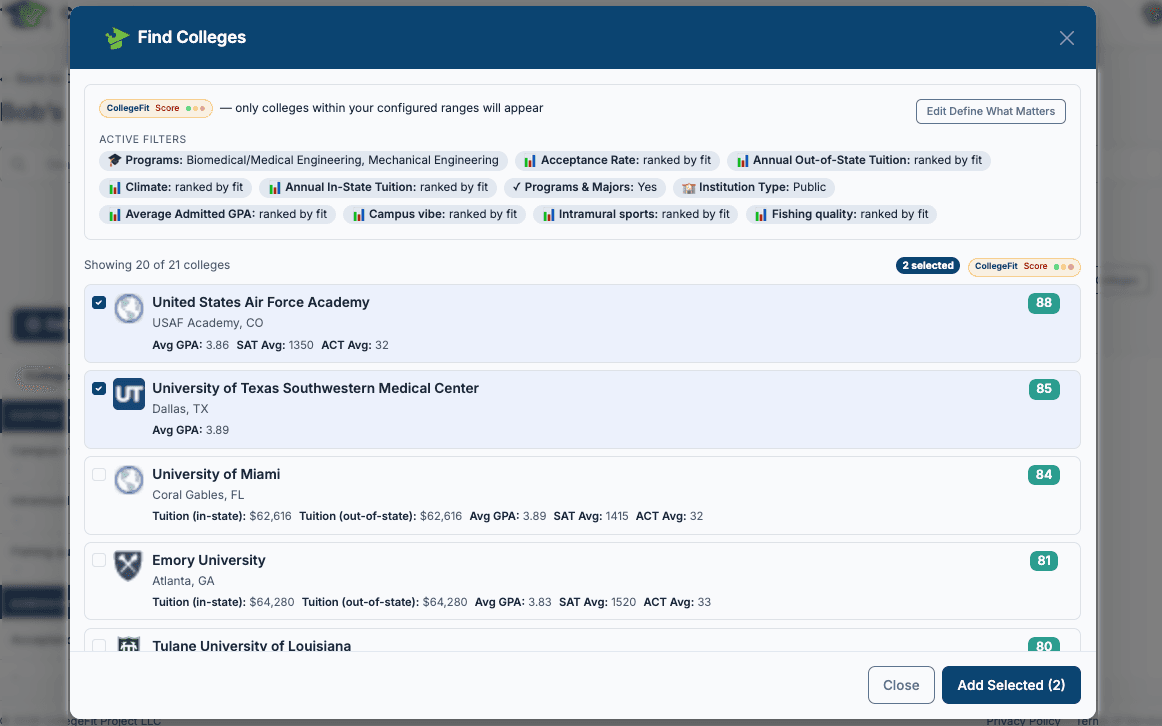The image size is (1162, 726).
Task: Click the Fishing quality filter chip
Action: tap(841, 214)
